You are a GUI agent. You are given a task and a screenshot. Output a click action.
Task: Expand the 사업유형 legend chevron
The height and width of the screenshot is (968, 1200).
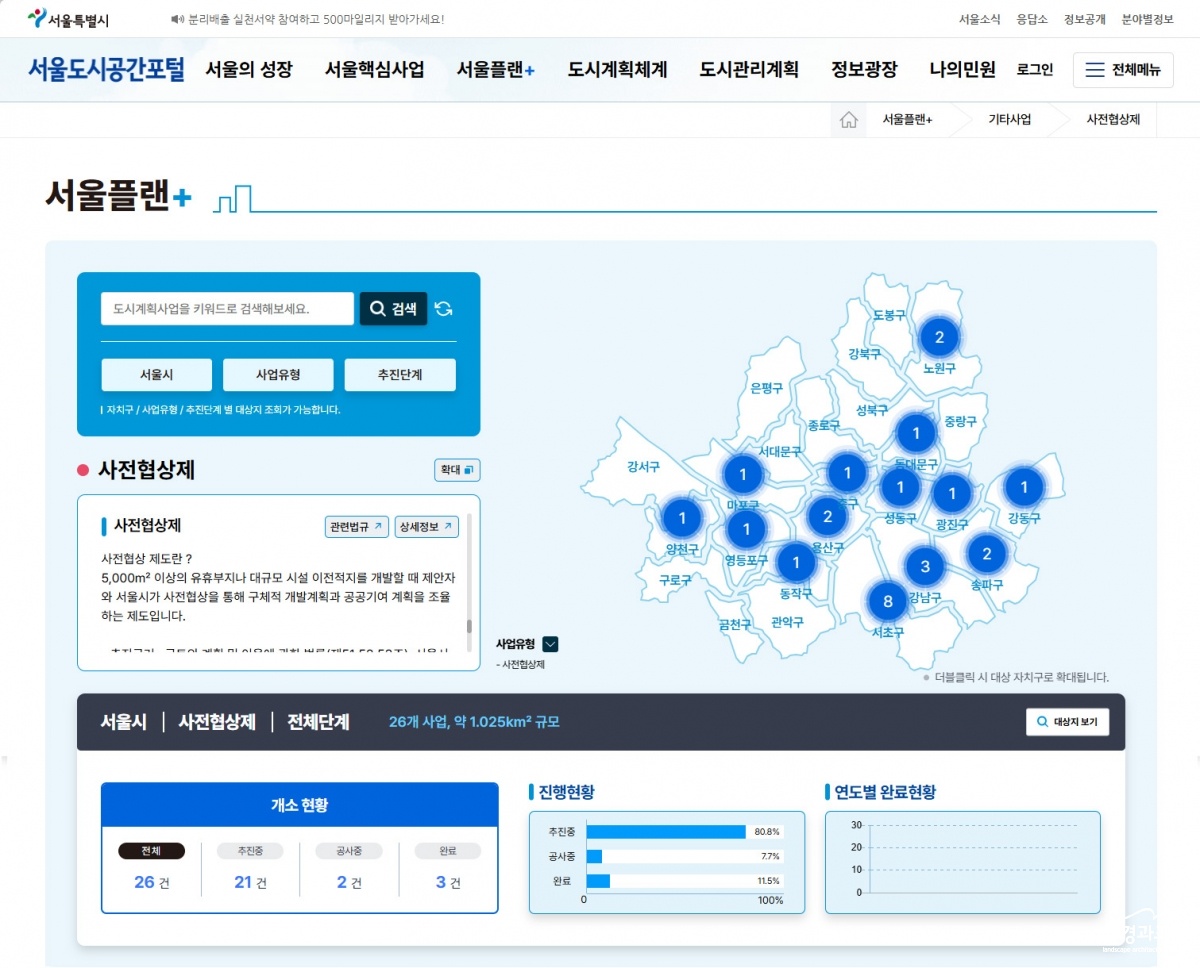[550, 644]
